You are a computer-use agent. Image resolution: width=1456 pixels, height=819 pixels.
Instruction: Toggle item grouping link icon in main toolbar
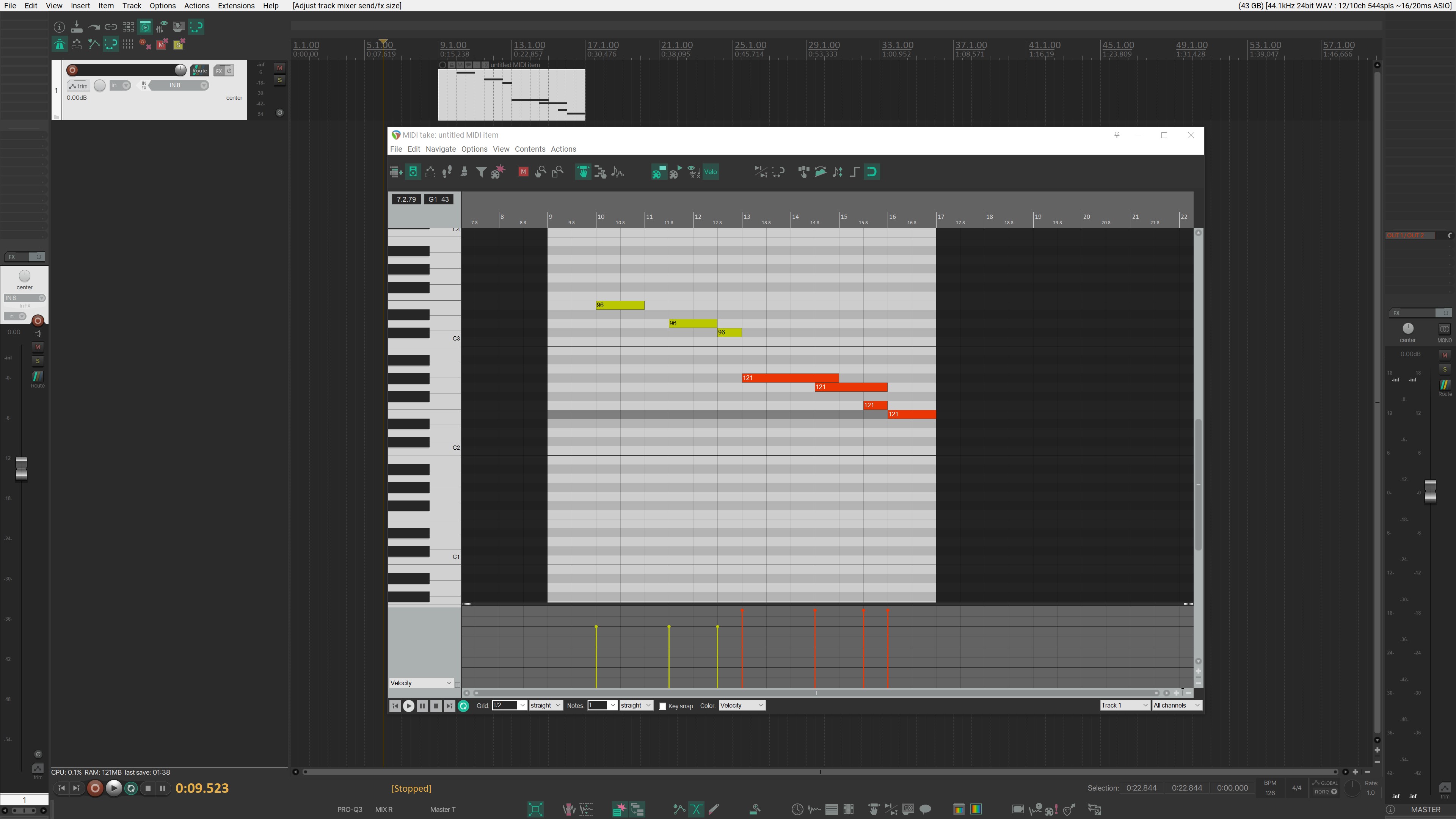111,27
